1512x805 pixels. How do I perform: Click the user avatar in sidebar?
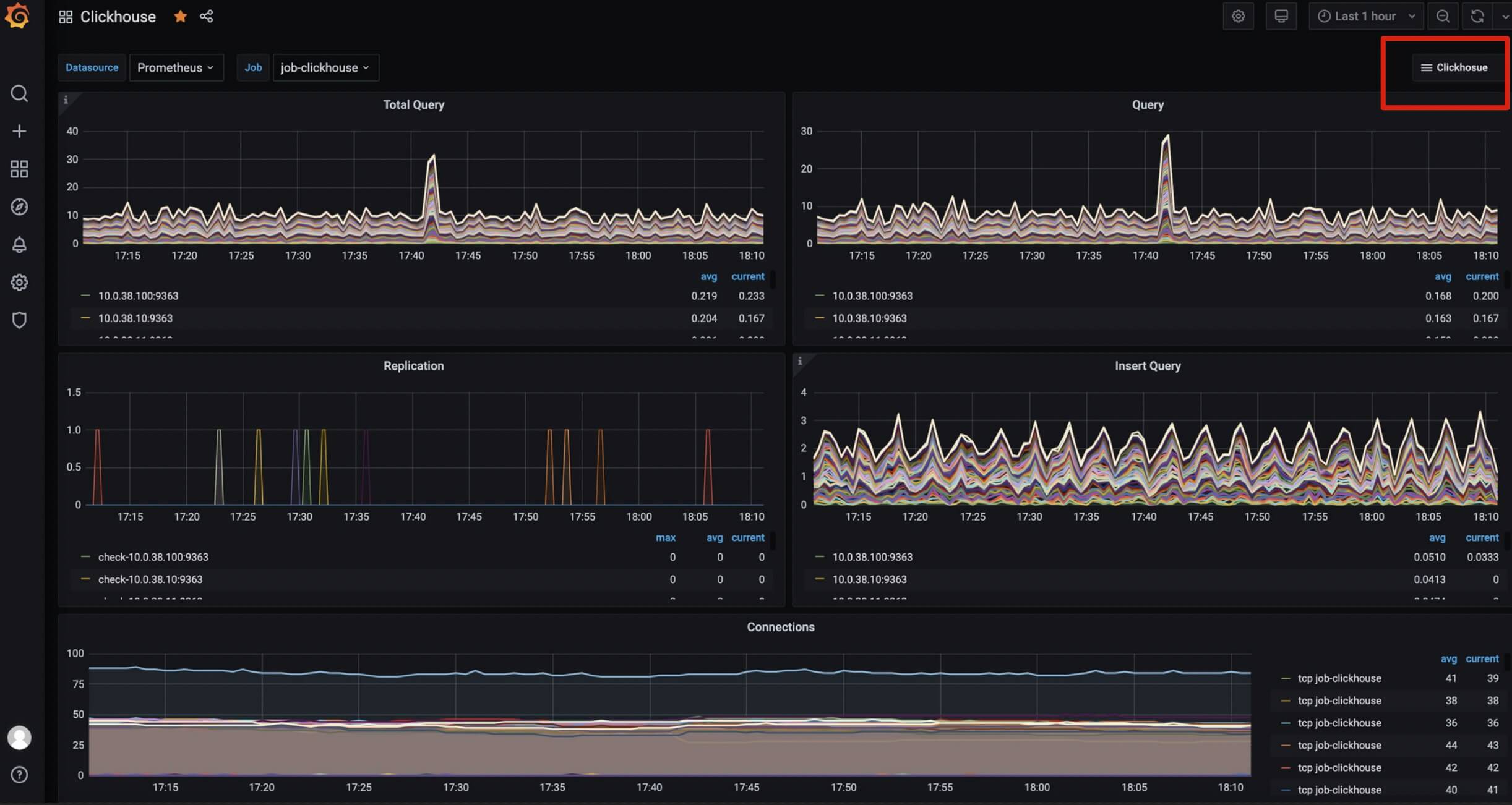(x=19, y=738)
